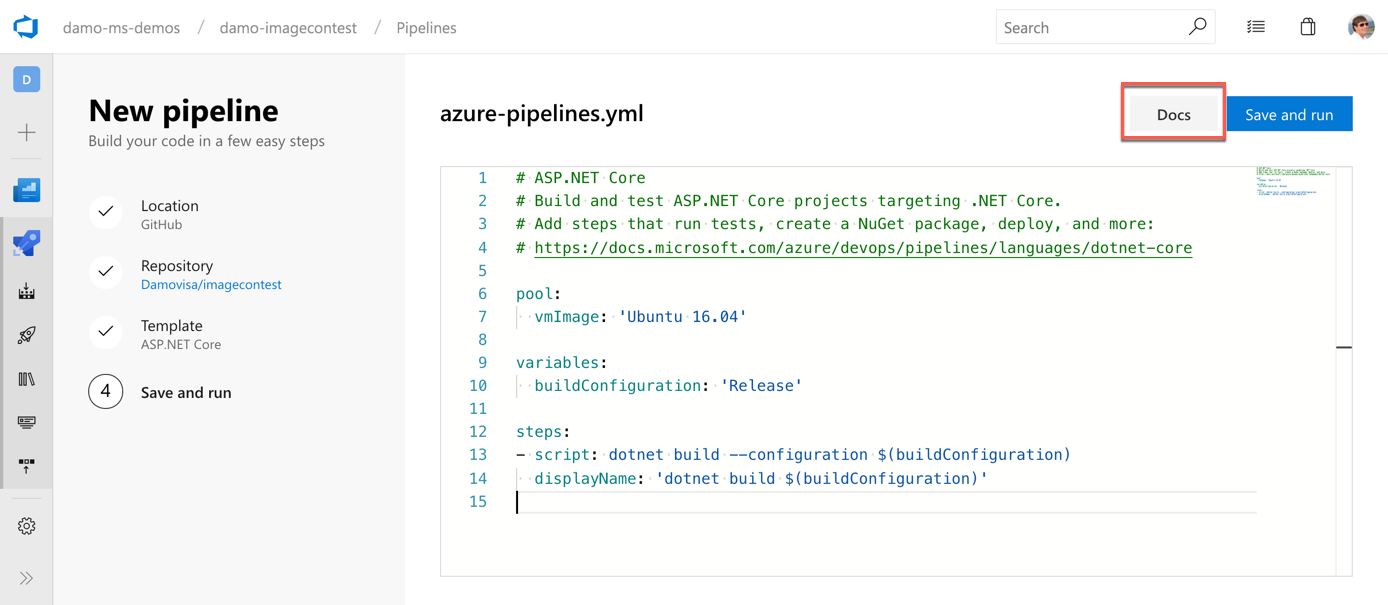The image size is (1388, 605).
Task: Open the user avatar profile menu
Action: click(x=1362, y=26)
